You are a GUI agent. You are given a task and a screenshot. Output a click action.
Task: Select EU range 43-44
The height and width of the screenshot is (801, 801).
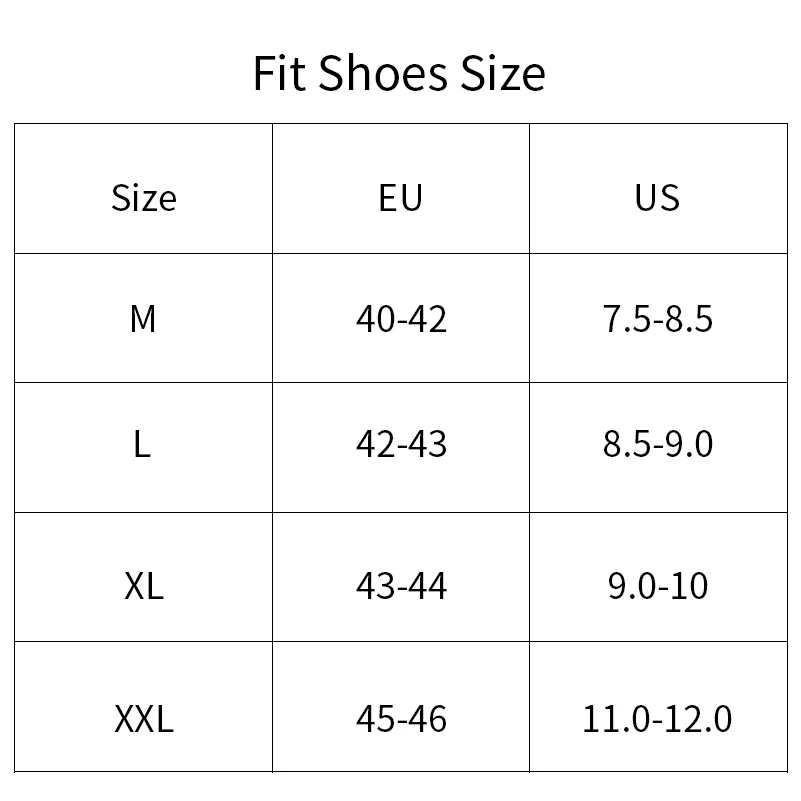point(401,585)
